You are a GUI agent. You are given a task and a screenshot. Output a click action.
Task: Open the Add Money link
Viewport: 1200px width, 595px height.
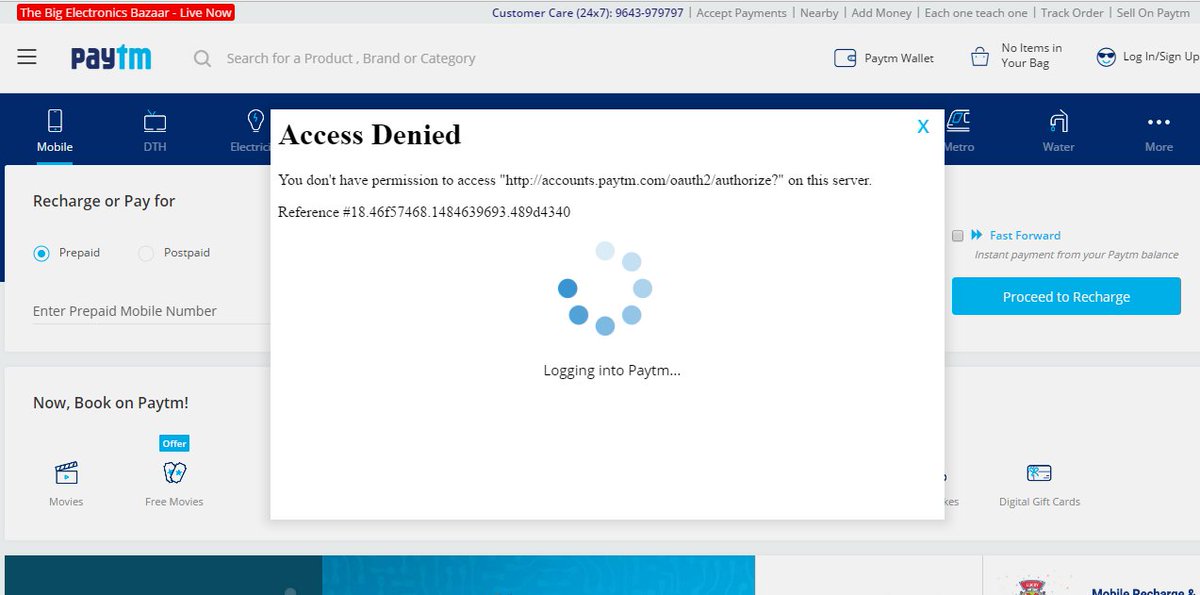click(x=881, y=13)
